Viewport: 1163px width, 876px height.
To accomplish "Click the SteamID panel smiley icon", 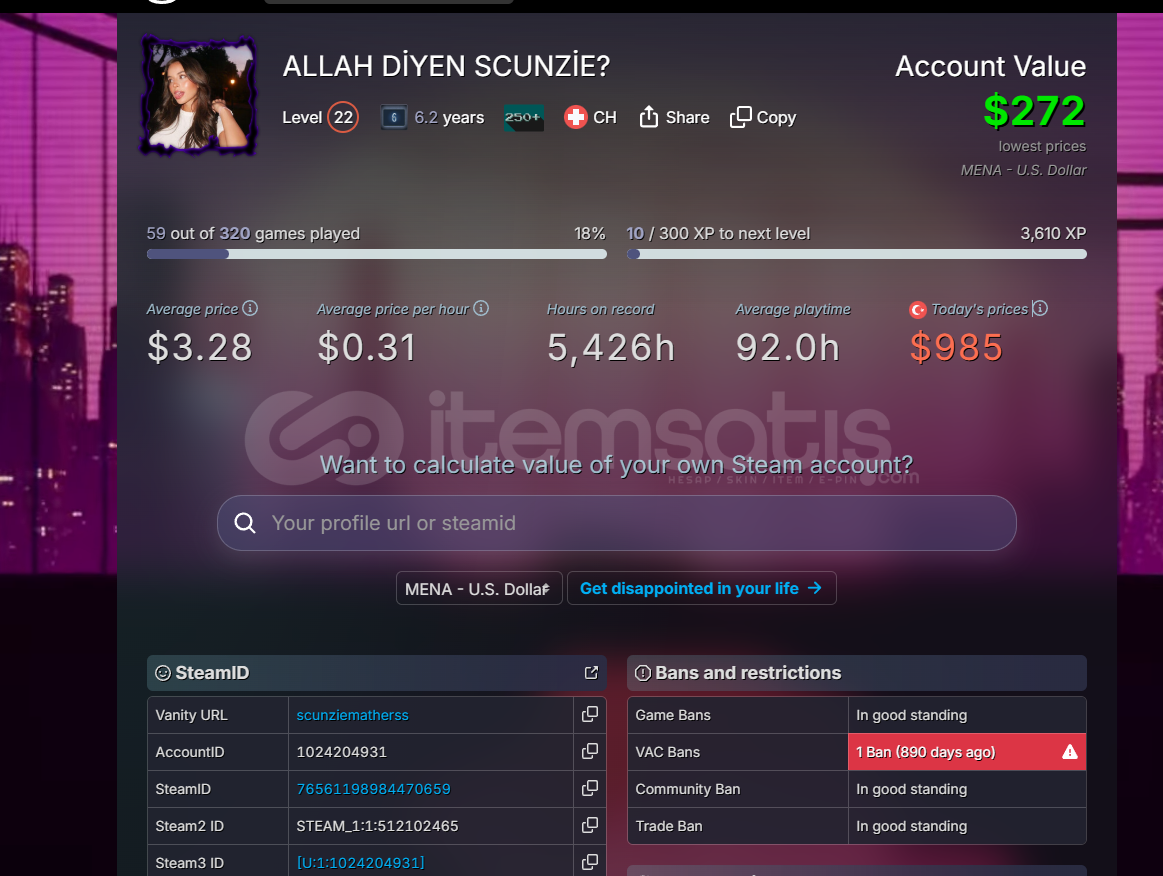I will coord(162,673).
